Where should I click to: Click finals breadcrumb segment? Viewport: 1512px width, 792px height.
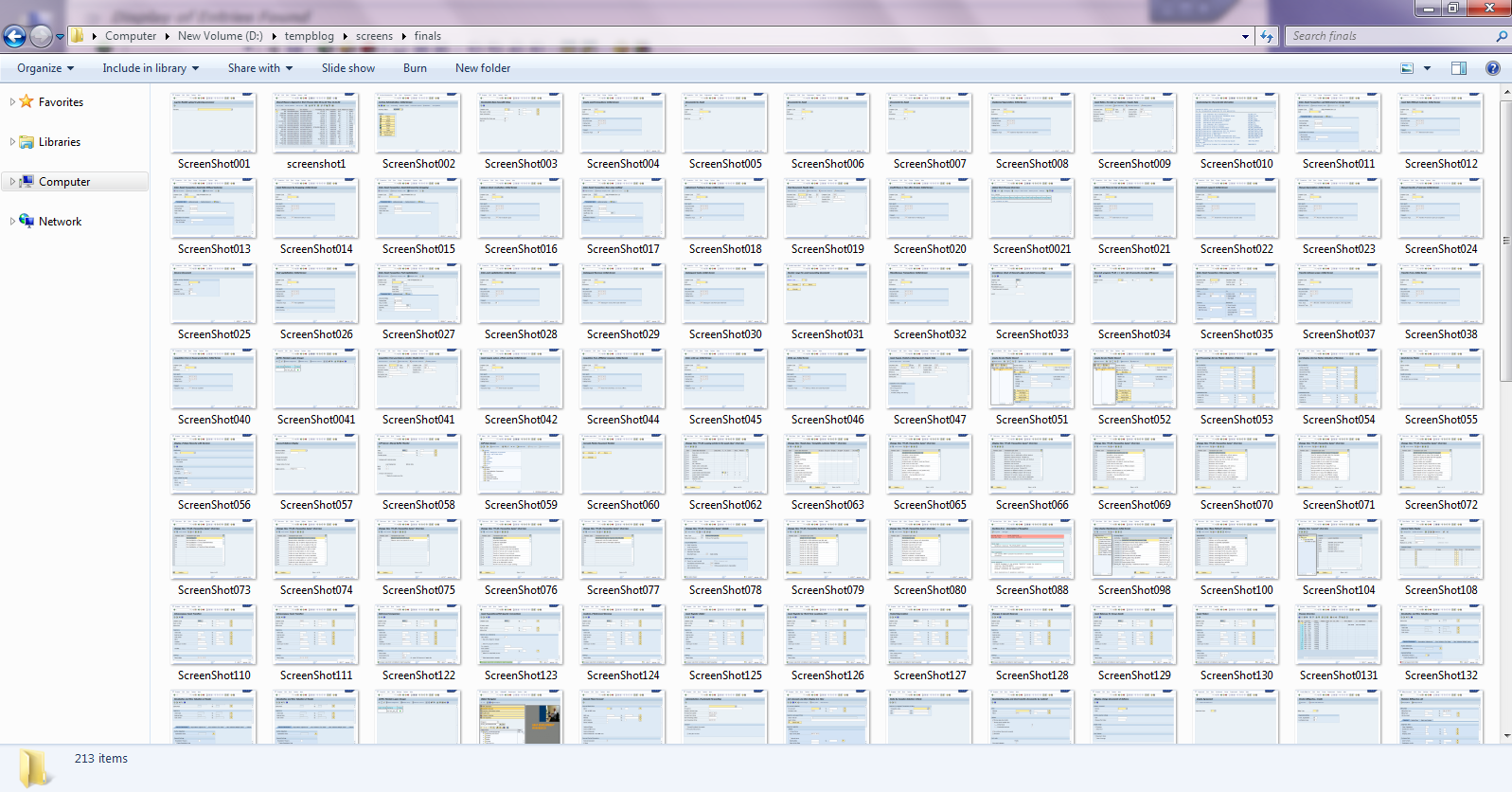point(428,36)
